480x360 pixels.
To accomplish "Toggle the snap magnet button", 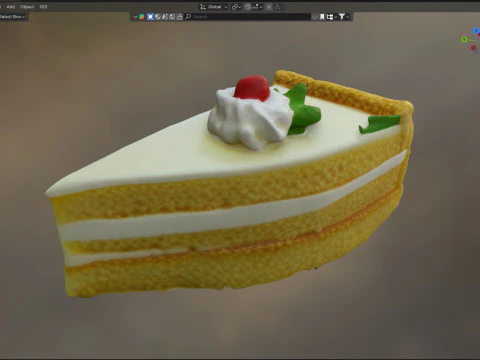I will 247,7.
